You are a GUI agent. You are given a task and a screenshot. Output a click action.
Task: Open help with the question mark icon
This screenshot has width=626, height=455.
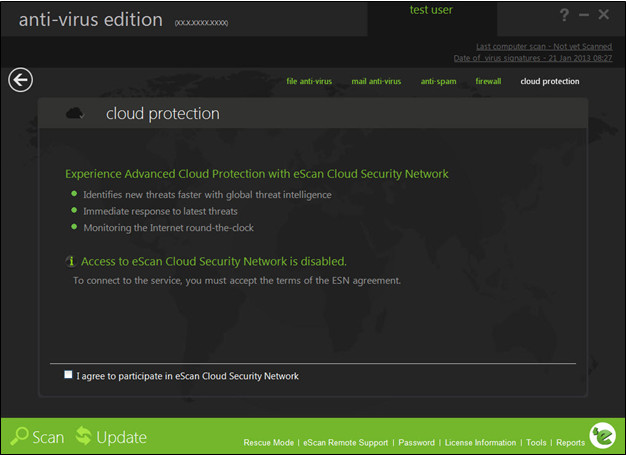564,15
